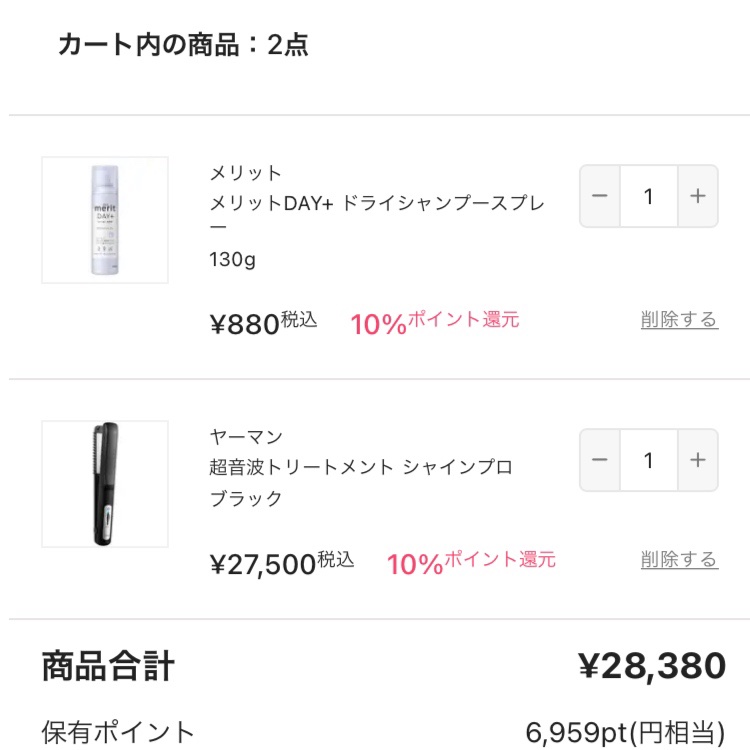Click the ¥880 税込 price

tap(263, 323)
